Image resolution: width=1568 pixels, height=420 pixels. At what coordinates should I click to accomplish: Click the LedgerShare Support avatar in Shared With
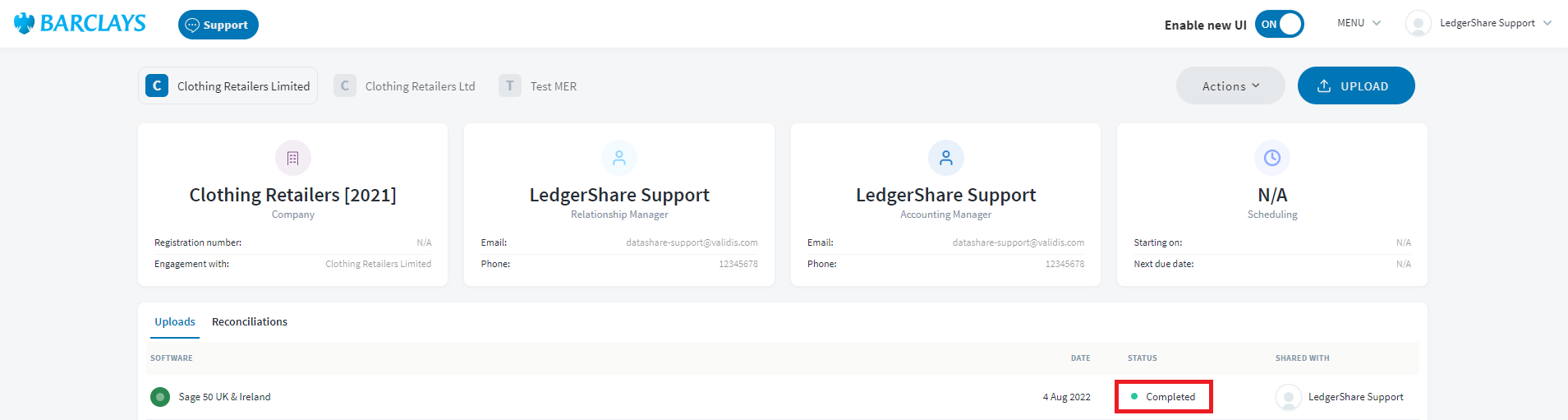click(1288, 397)
